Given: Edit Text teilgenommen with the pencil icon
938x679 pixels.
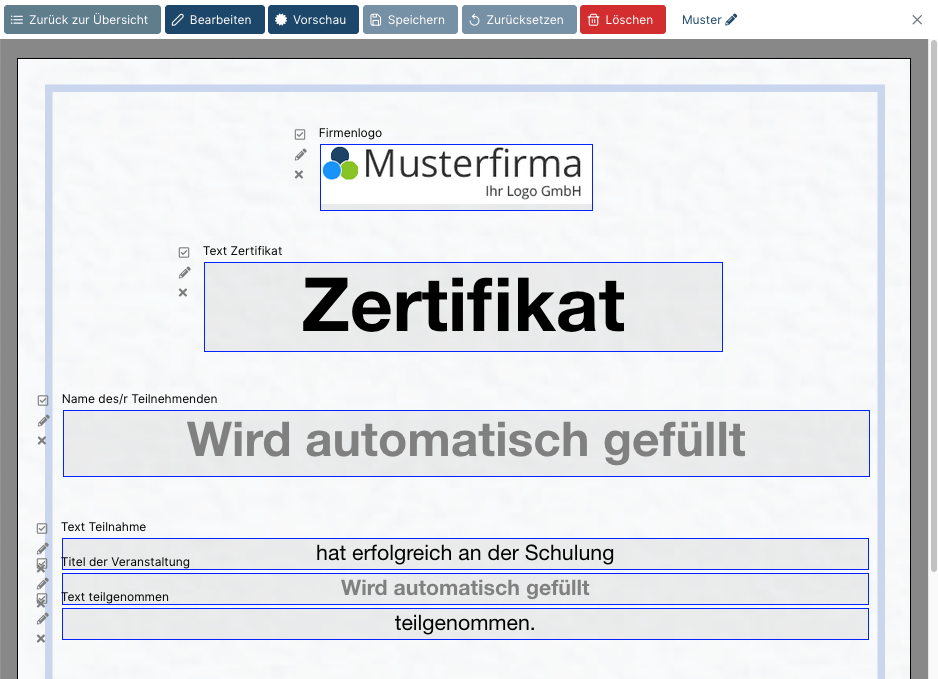Looking at the screenshot, I should tap(42, 618).
